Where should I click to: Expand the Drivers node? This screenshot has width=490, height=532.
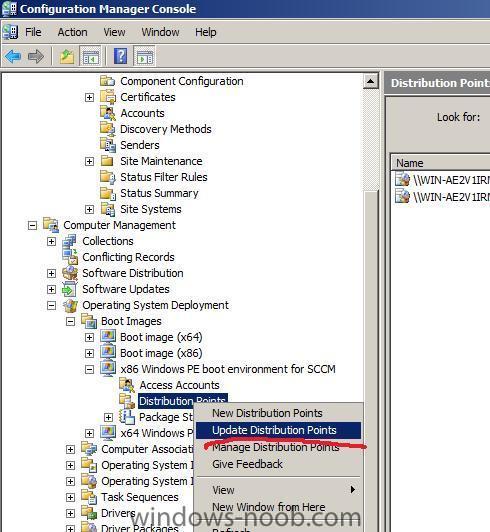click(70, 513)
